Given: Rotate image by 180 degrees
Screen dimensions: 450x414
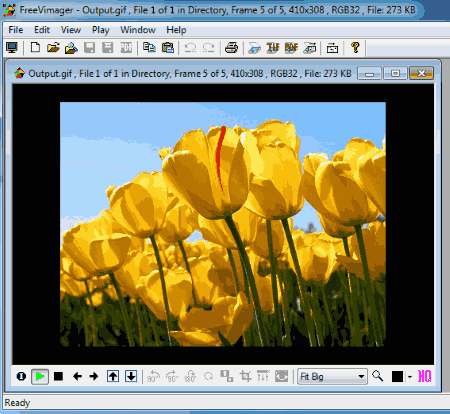Looking at the screenshot, I should click(190, 377).
